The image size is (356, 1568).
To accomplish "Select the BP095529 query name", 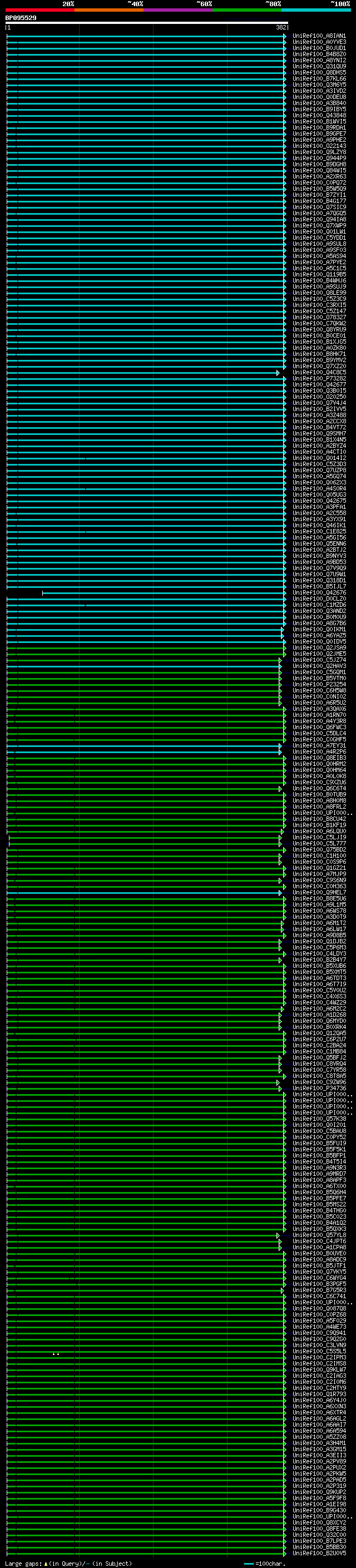I will point(21,18).
